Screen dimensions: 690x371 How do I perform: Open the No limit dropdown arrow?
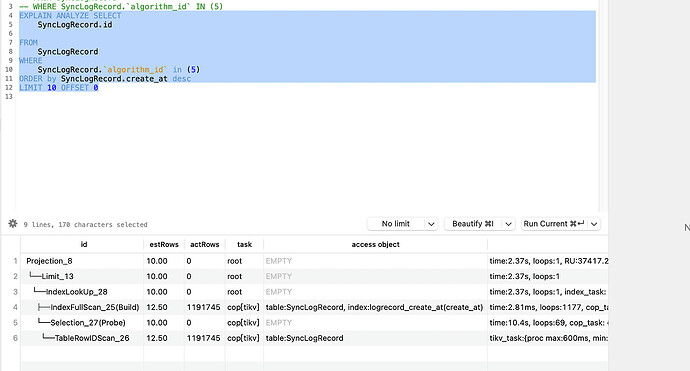pos(431,224)
